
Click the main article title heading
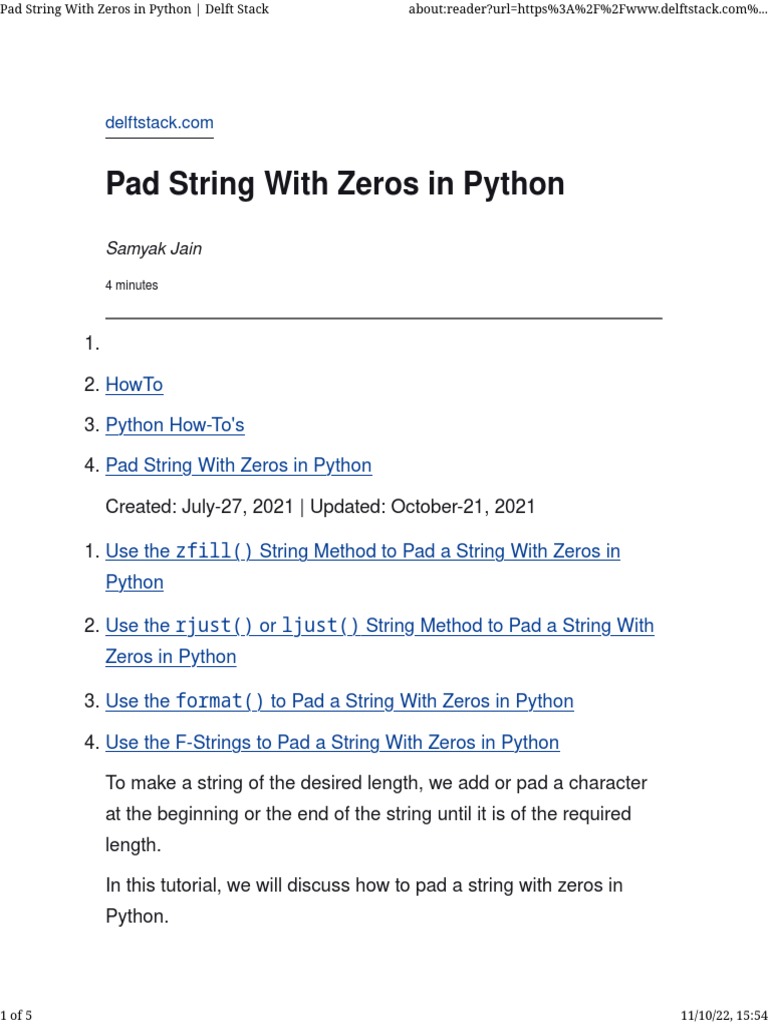point(335,185)
